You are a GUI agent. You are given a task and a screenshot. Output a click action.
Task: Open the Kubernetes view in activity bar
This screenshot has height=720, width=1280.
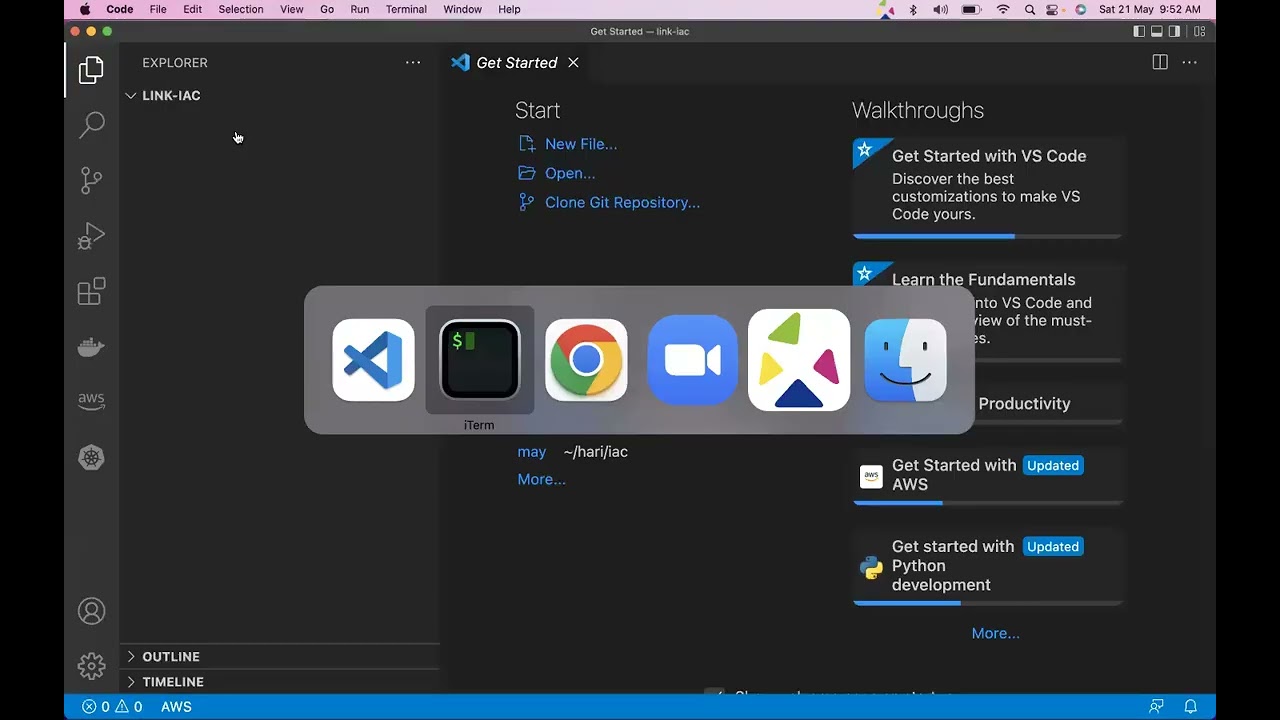[91, 457]
